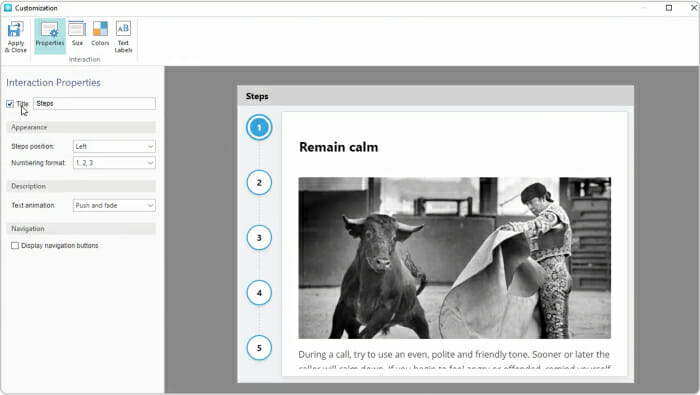Open the Size settings icon

77,34
